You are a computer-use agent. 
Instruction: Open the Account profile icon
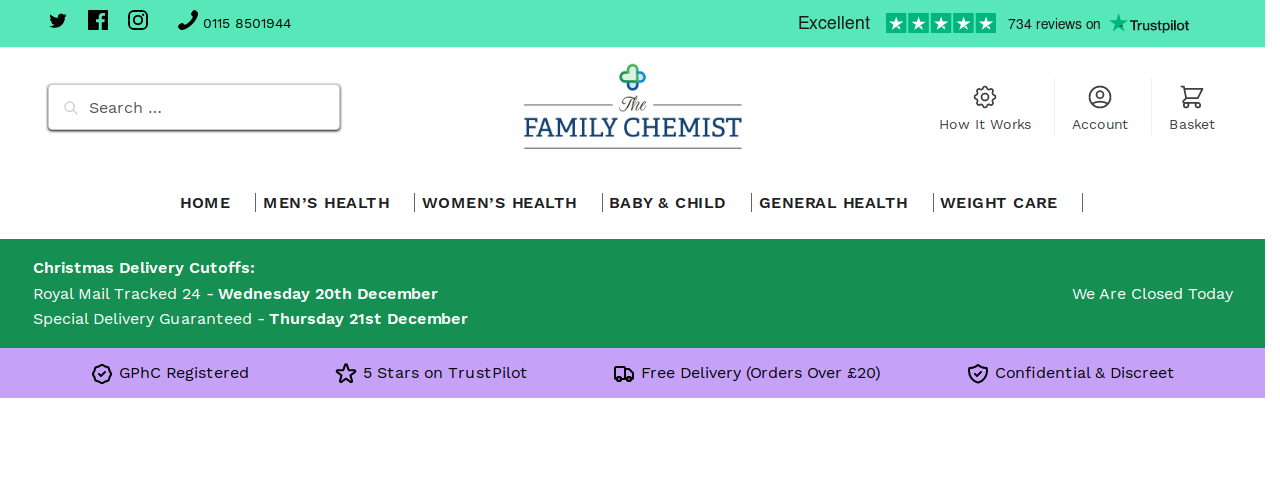1100,97
